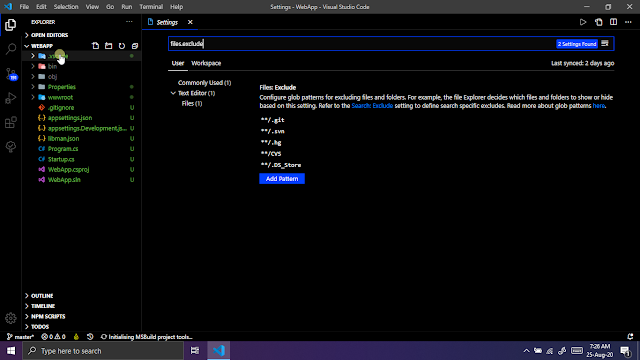640x360 pixels.
Task: Open the Extensions view
Action: pos(11,122)
